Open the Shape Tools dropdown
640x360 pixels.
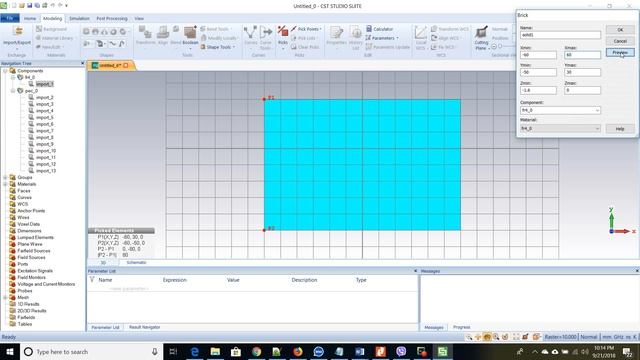(x=218, y=47)
